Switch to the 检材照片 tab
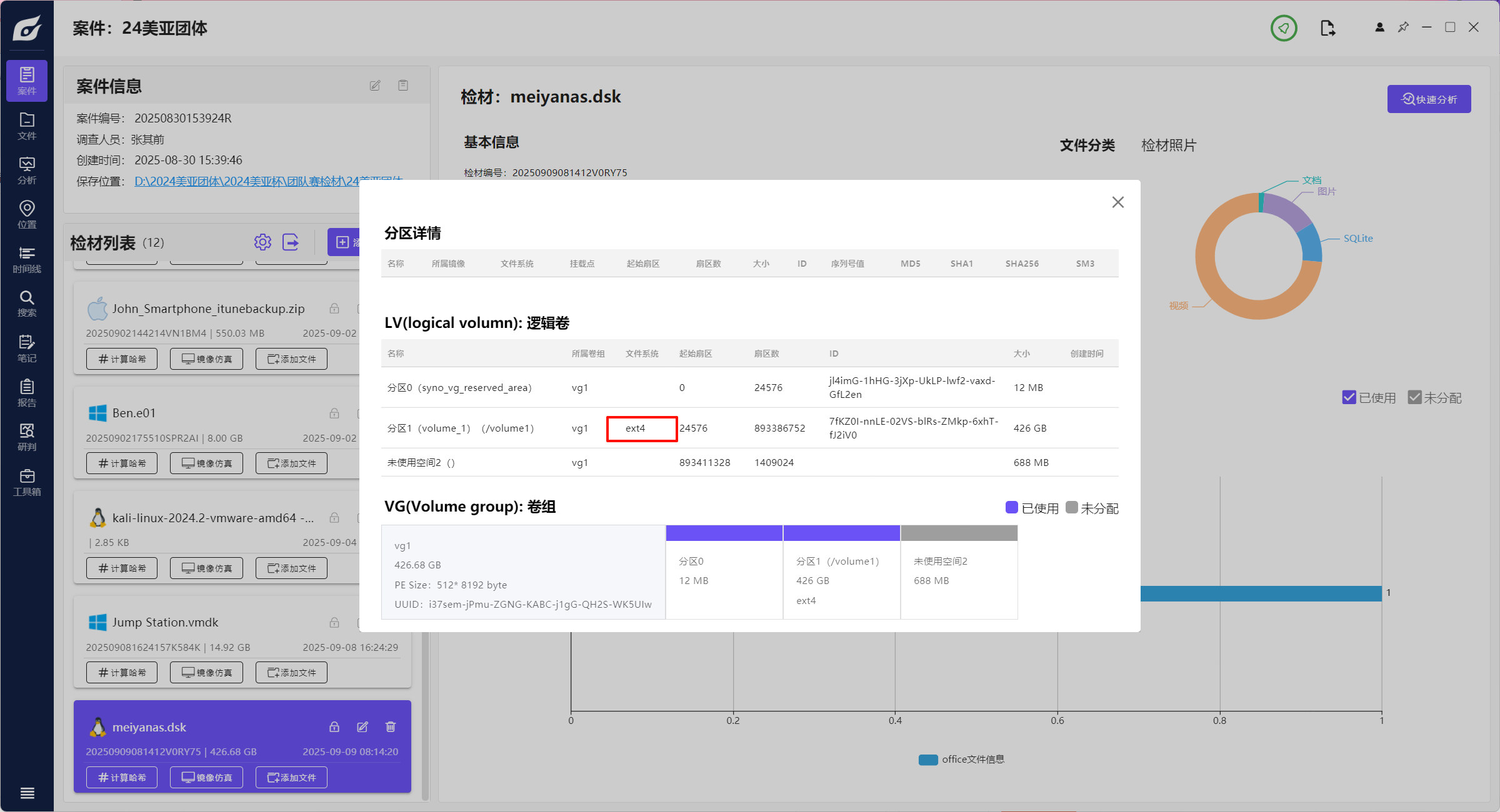Viewport: 1500px width, 812px height. click(x=1168, y=146)
